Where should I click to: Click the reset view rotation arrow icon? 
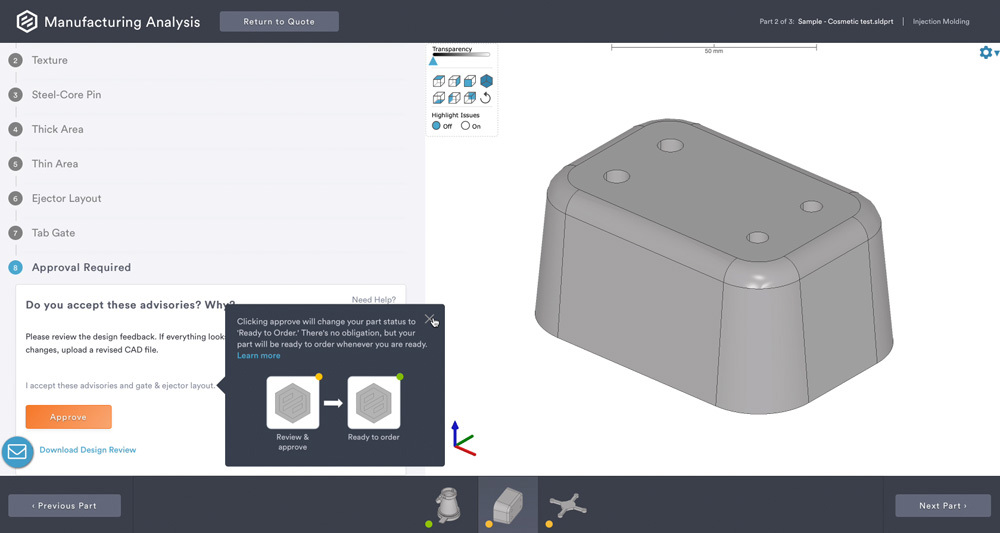(486, 98)
